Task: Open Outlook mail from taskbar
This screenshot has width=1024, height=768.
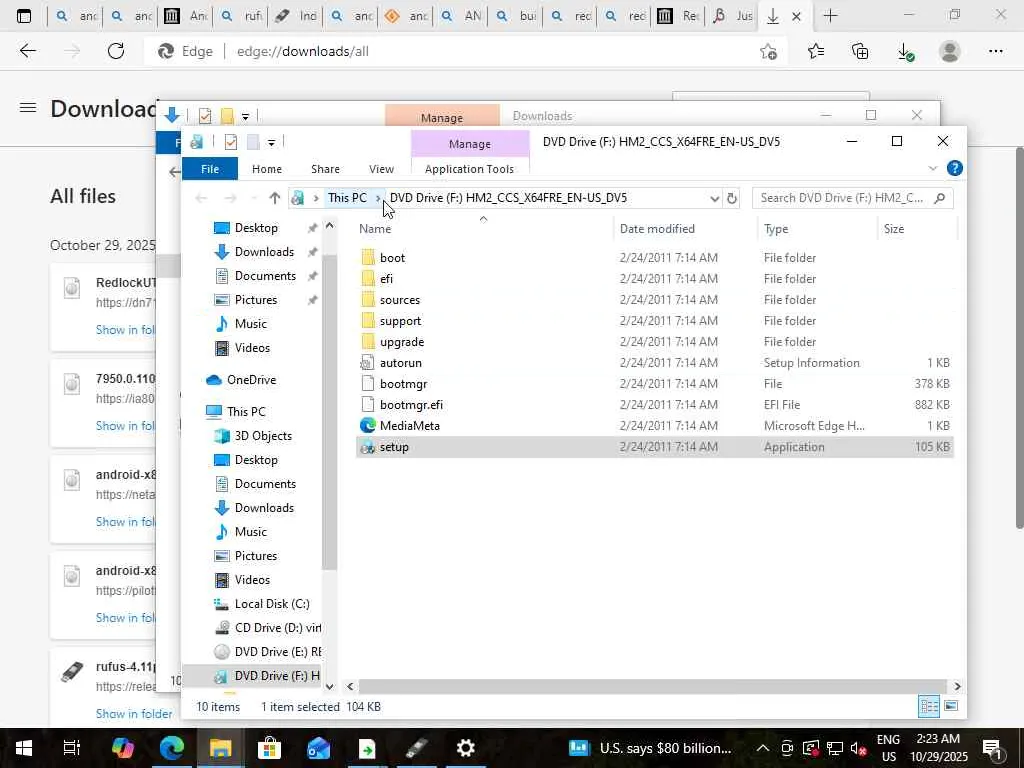Action: [x=318, y=748]
